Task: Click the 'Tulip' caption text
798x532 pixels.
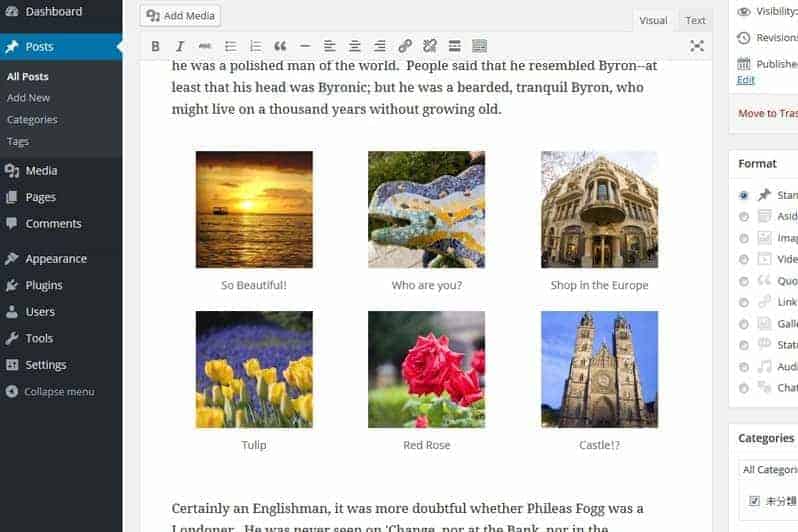Action: [254, 445]
